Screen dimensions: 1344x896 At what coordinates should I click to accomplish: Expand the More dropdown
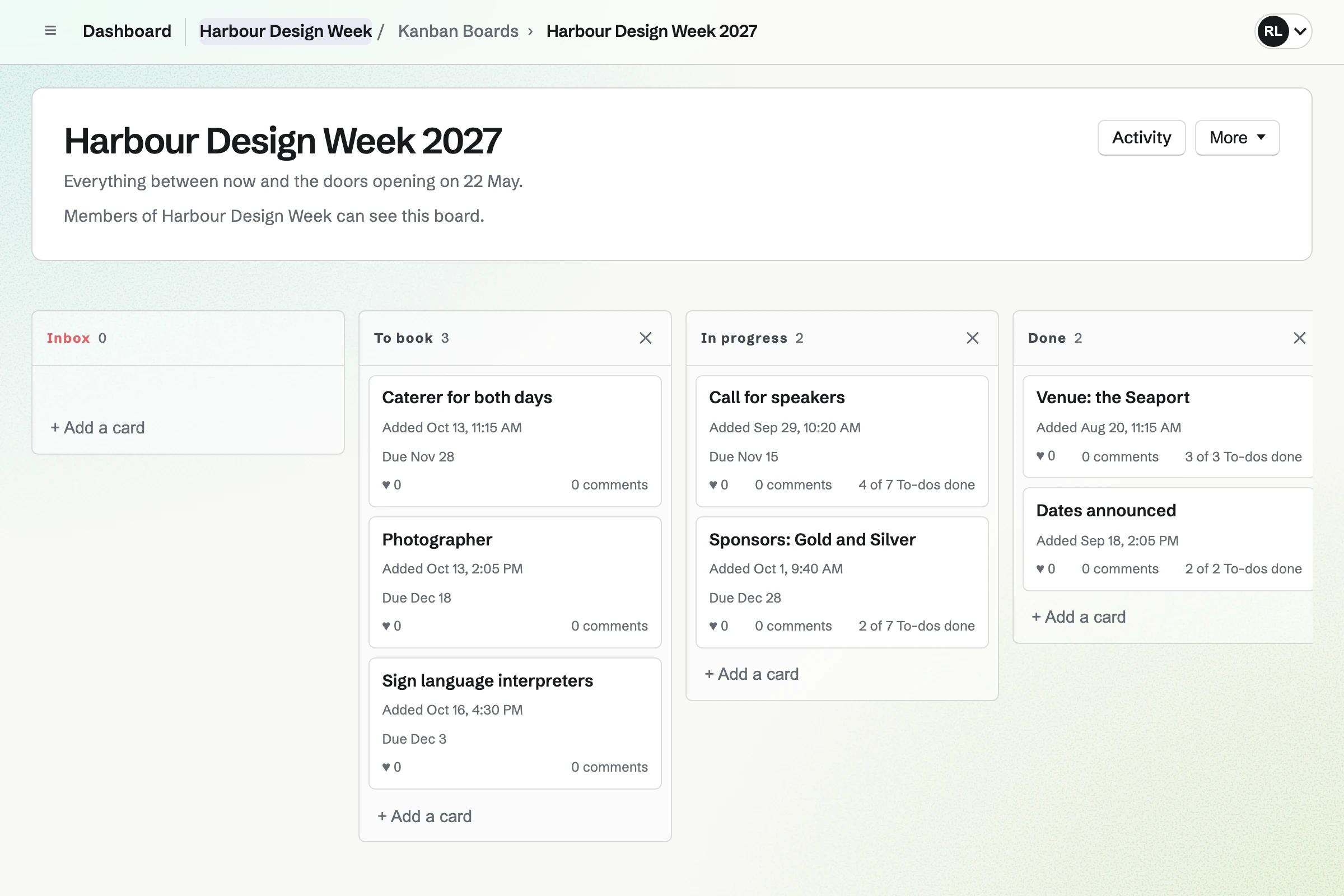point(1236,138)
